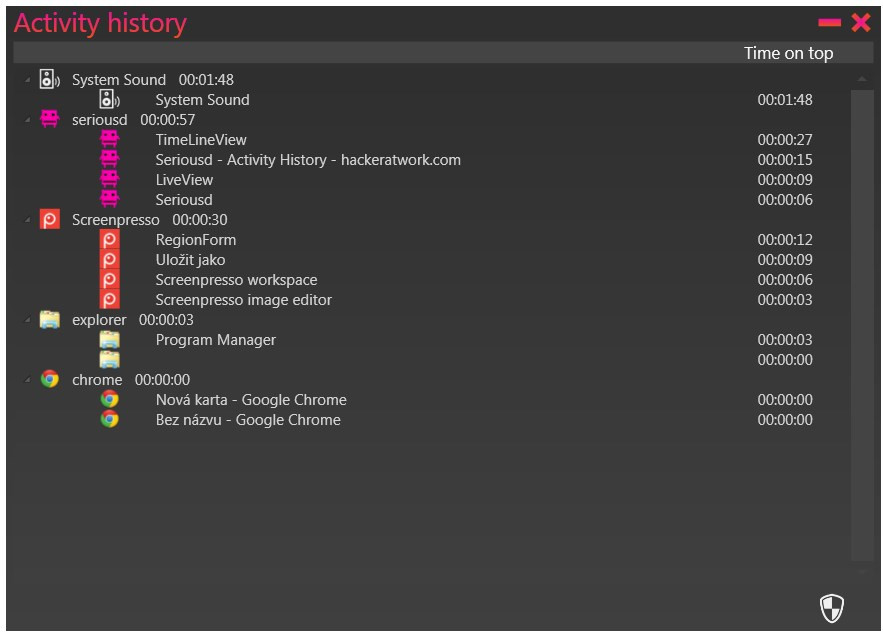Click the red Screenpresso group icon

point(50,219)
